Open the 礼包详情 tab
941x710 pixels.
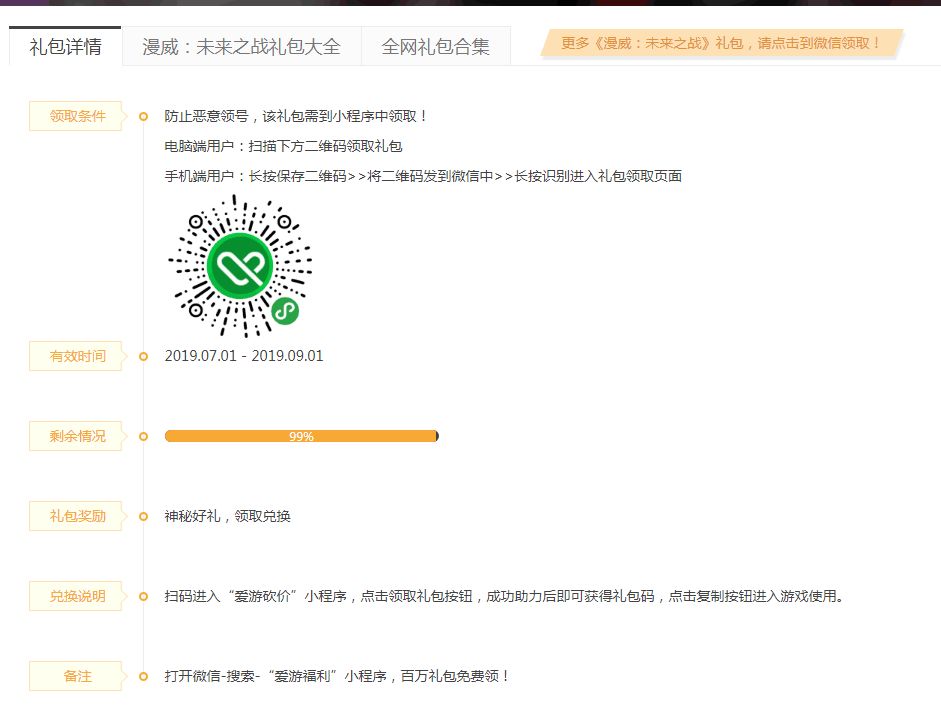(x=65, y=46)
